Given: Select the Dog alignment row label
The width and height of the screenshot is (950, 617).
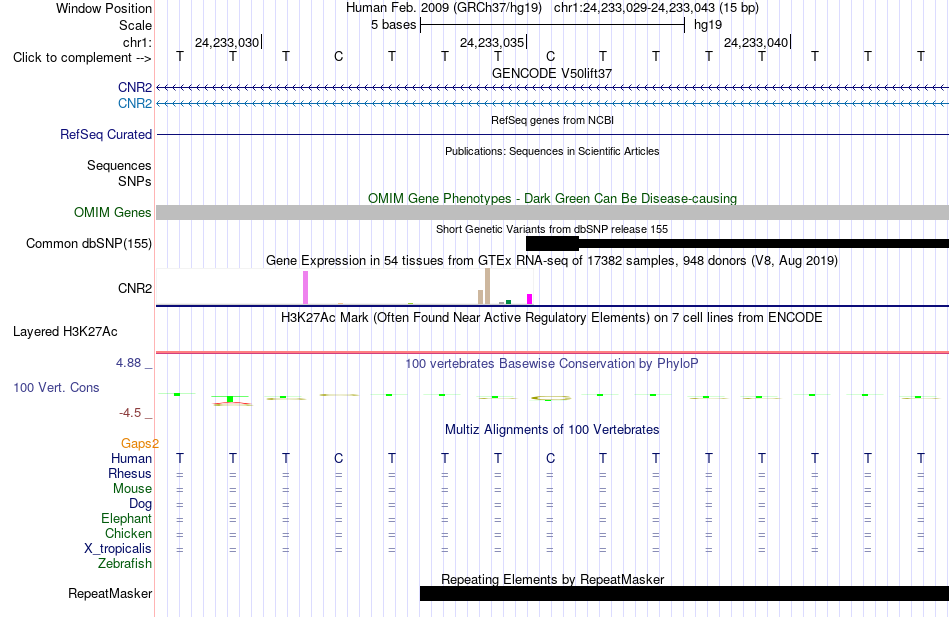Looking at the screenshot, I should (140, 504).
